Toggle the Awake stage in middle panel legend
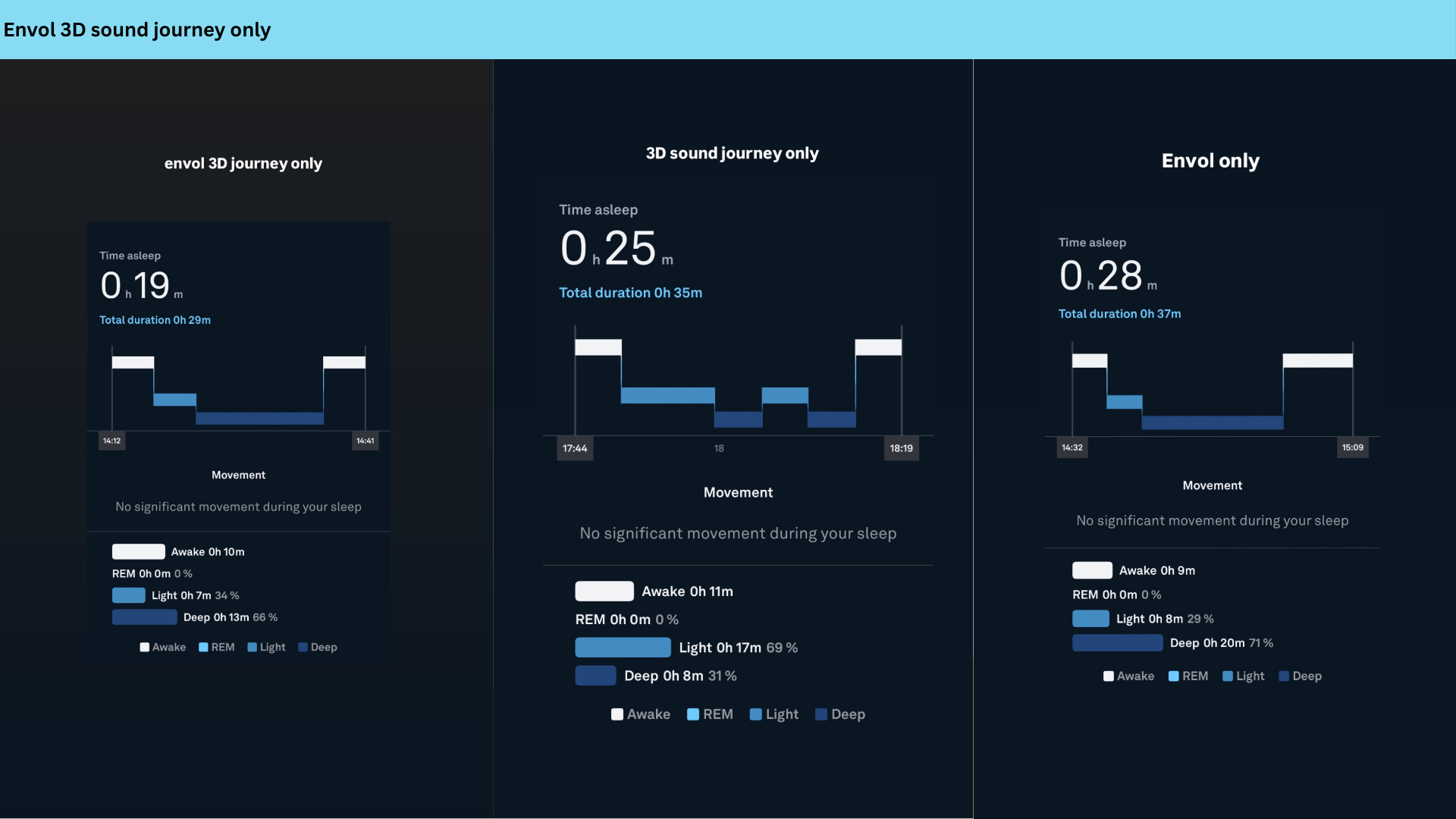This screenshot has width=1456, height=819. pyautogui.click(x=616, y=714)
